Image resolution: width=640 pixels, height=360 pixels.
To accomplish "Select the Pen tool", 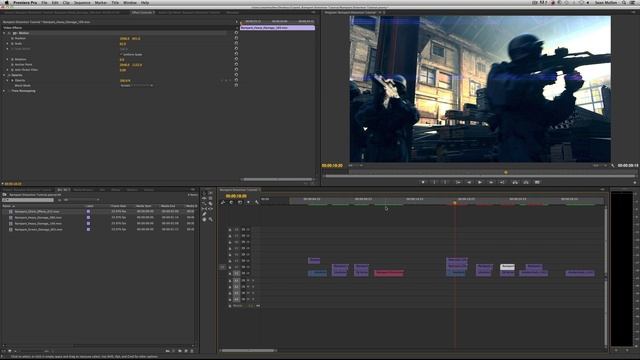I will (204, 214).
